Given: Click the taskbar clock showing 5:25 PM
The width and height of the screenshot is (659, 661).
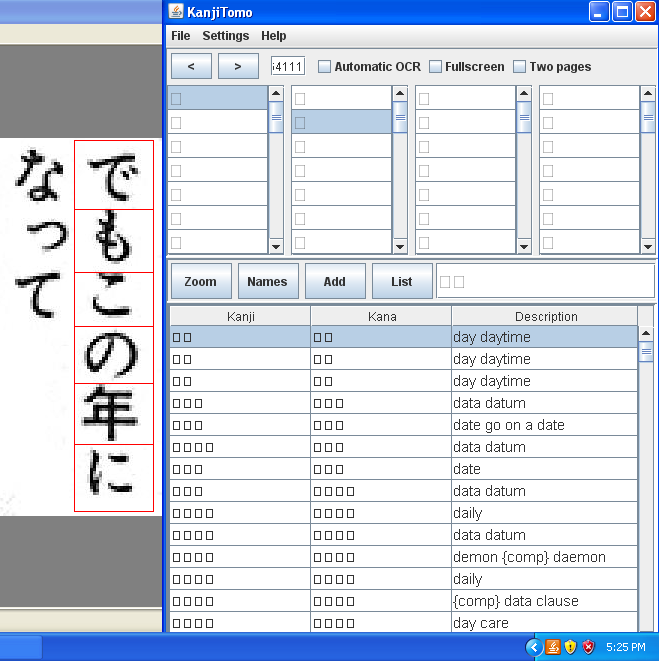Looking at the screenshot, I should point(626,647).
